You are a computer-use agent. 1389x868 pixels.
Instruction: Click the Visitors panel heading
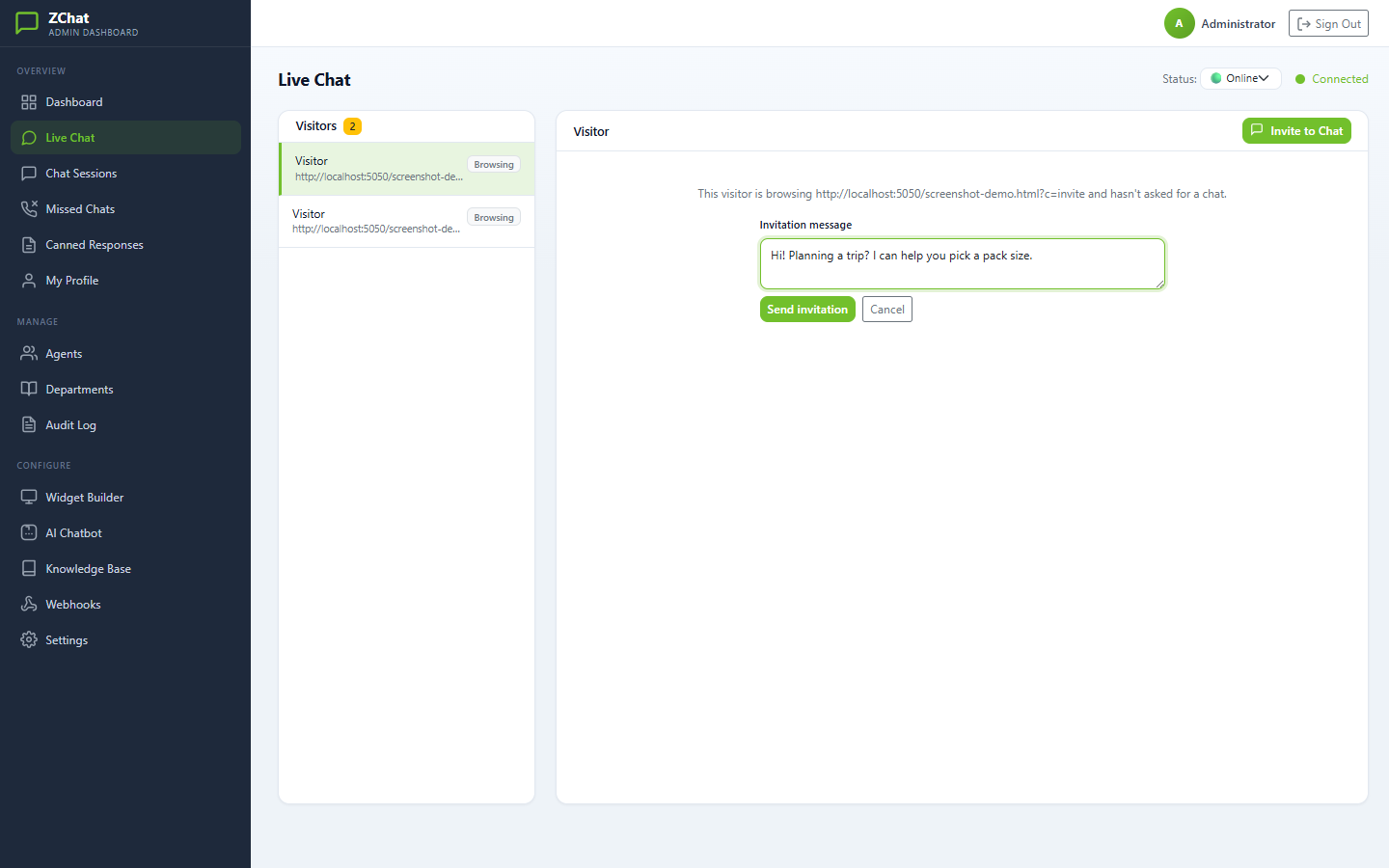(316, 126)
